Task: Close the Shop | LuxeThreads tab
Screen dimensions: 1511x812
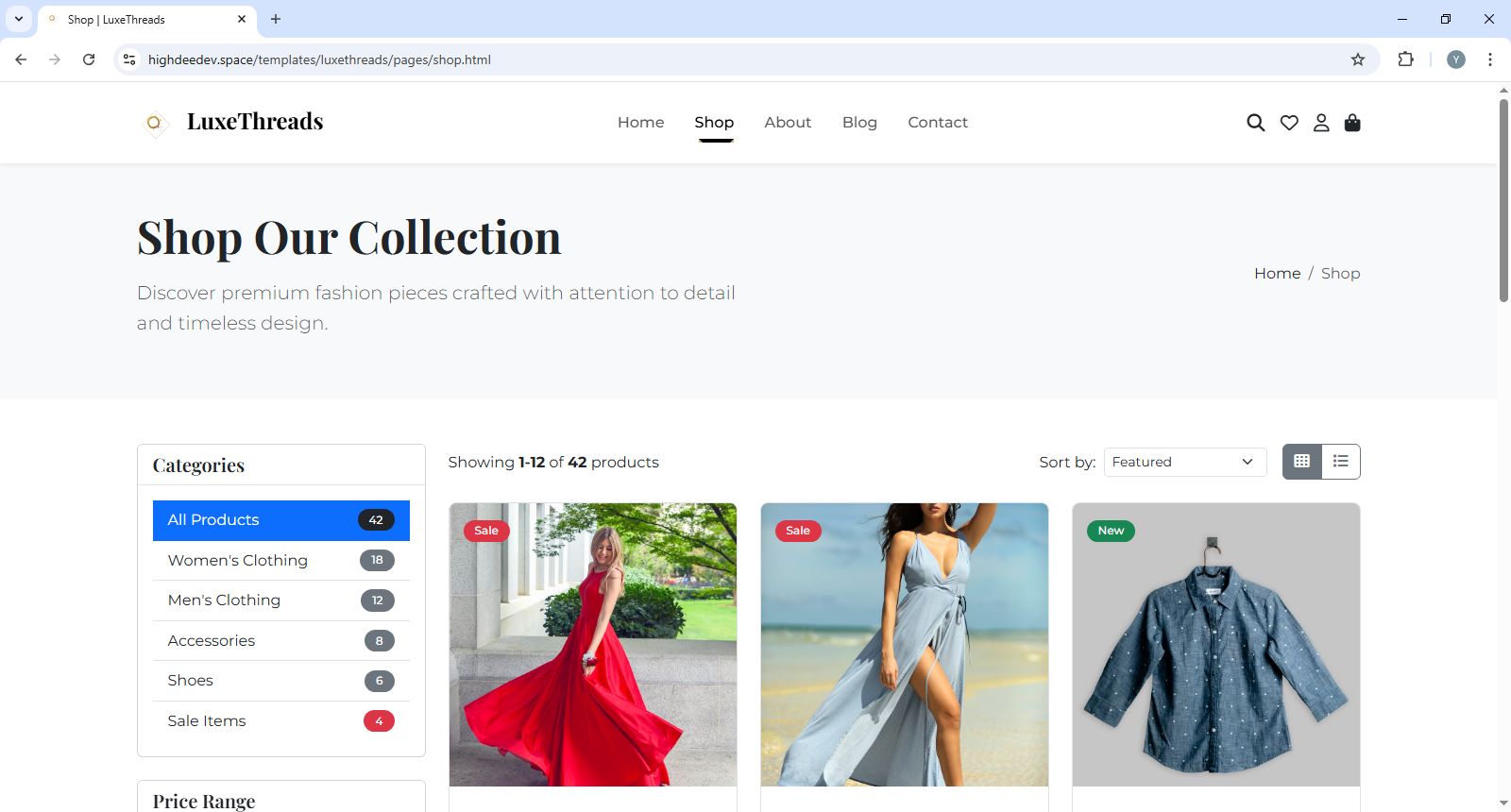Action: [x=242, y=19]
